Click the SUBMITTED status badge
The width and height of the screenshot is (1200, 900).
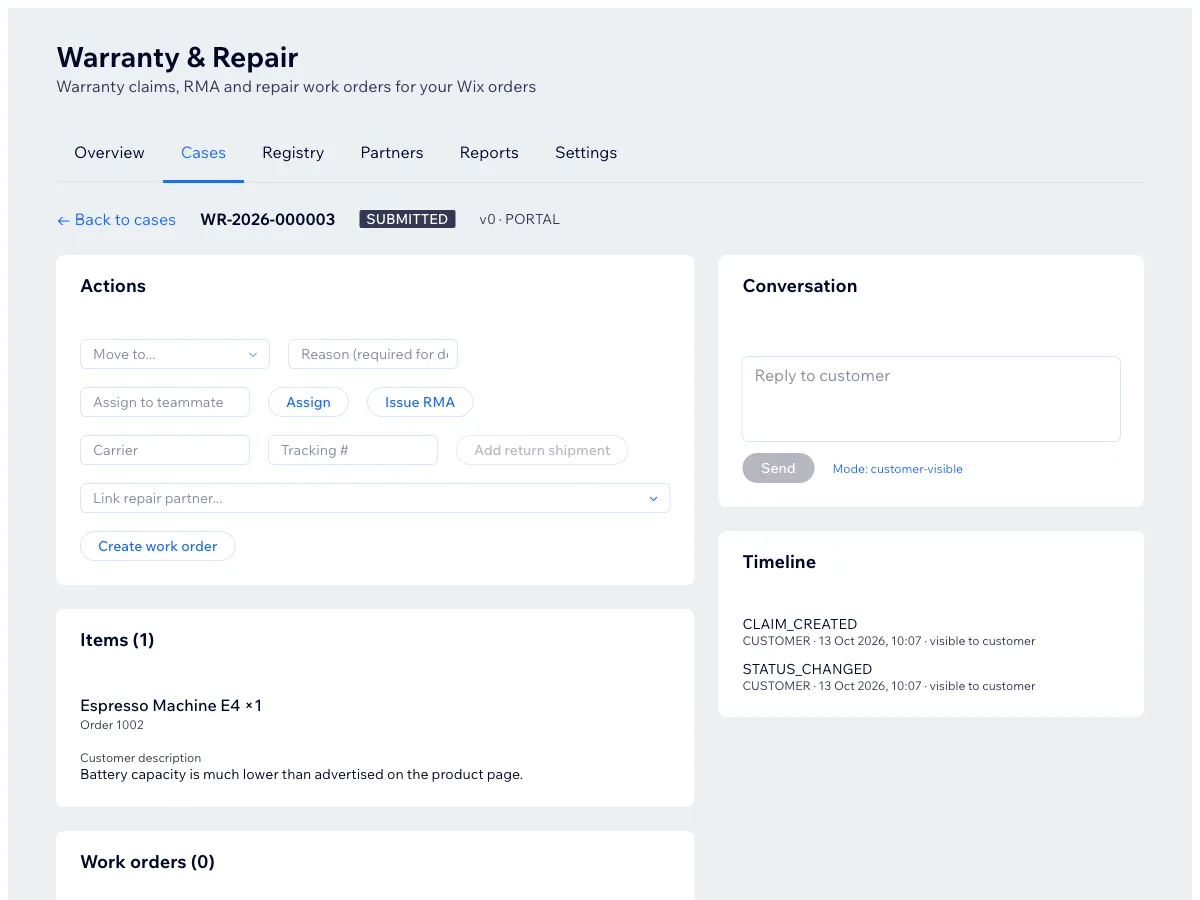(407, 219)
